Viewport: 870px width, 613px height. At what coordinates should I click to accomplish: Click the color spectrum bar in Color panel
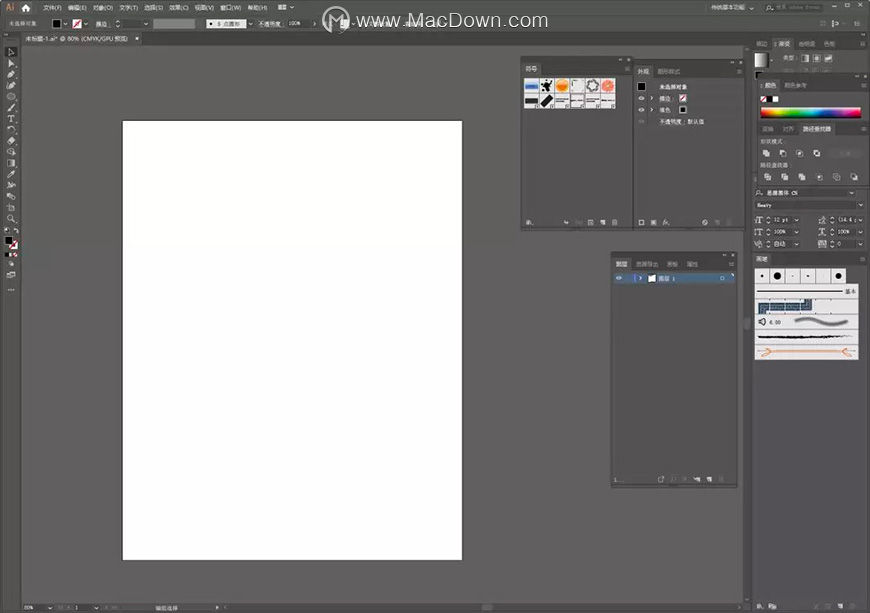(811, 113)
